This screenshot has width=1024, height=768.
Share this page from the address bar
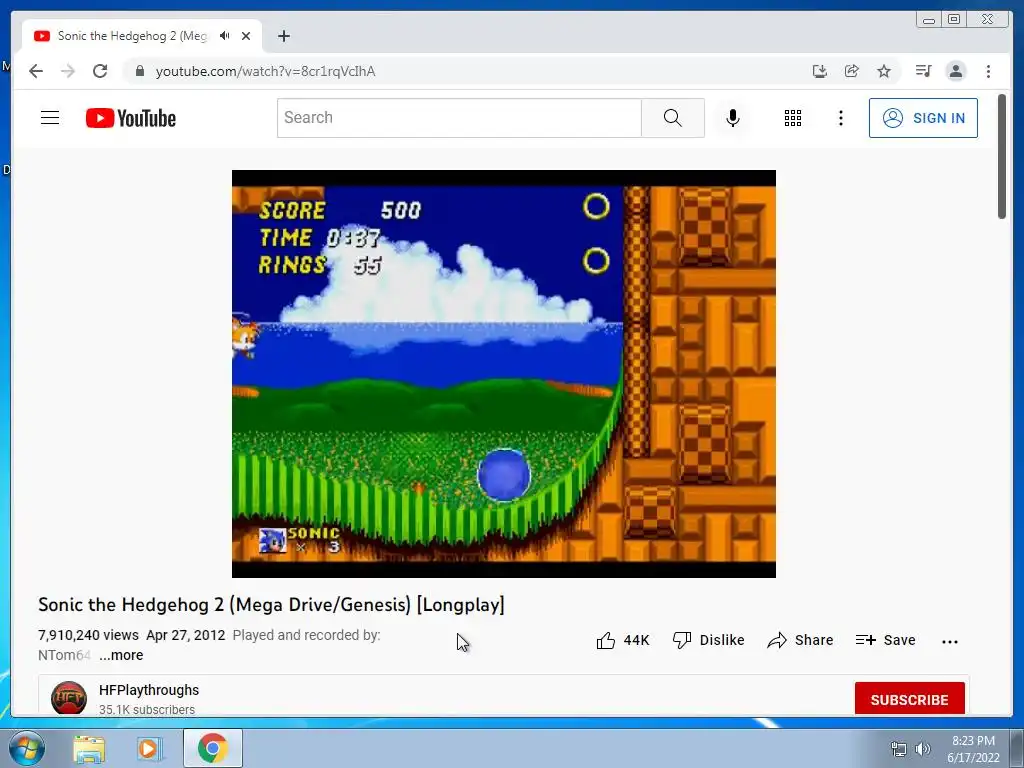pos(852,71)
